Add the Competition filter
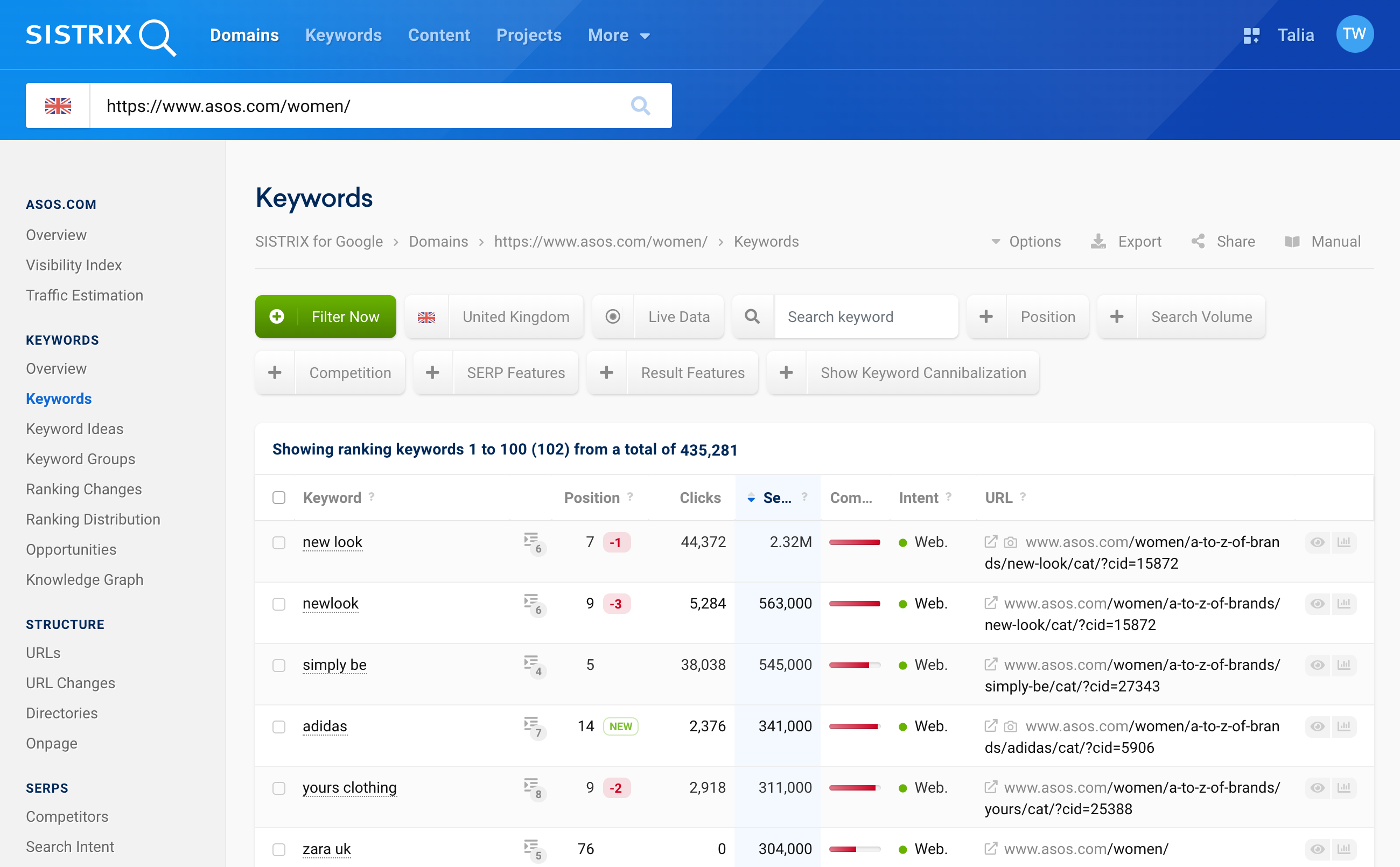Screen dimensions: 1400x867 coord(330,373)
